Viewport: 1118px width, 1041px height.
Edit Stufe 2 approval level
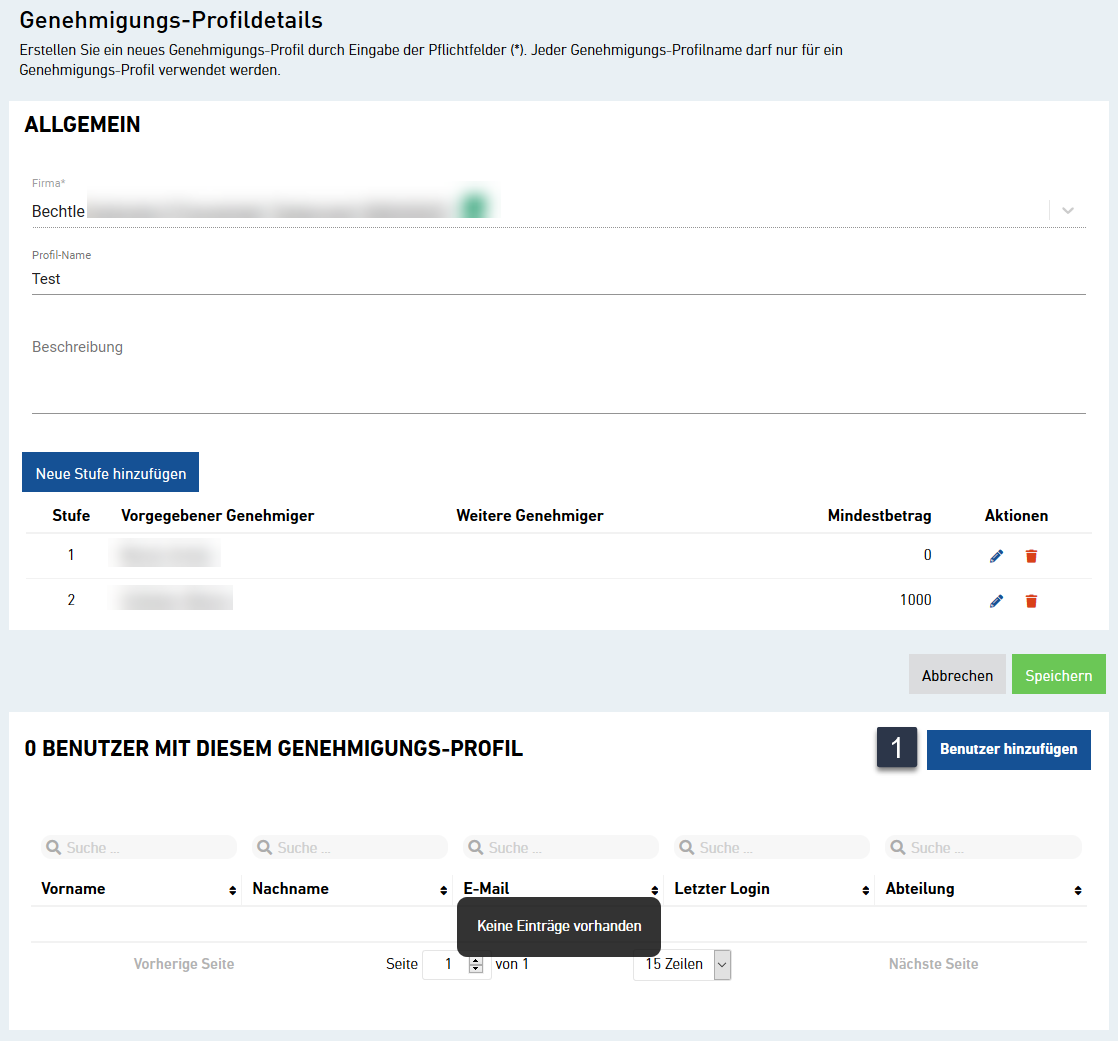coord(996,600)
